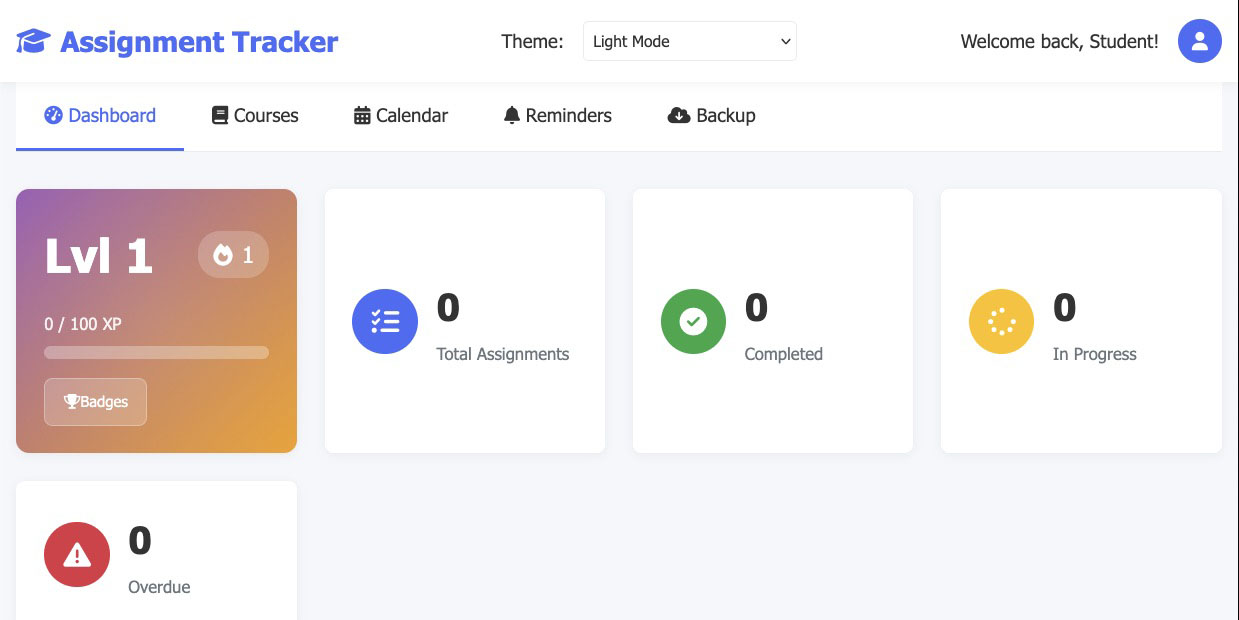Select the Dashboard gauge icon
Screen dimensions: 1239x620
point(53,115)
